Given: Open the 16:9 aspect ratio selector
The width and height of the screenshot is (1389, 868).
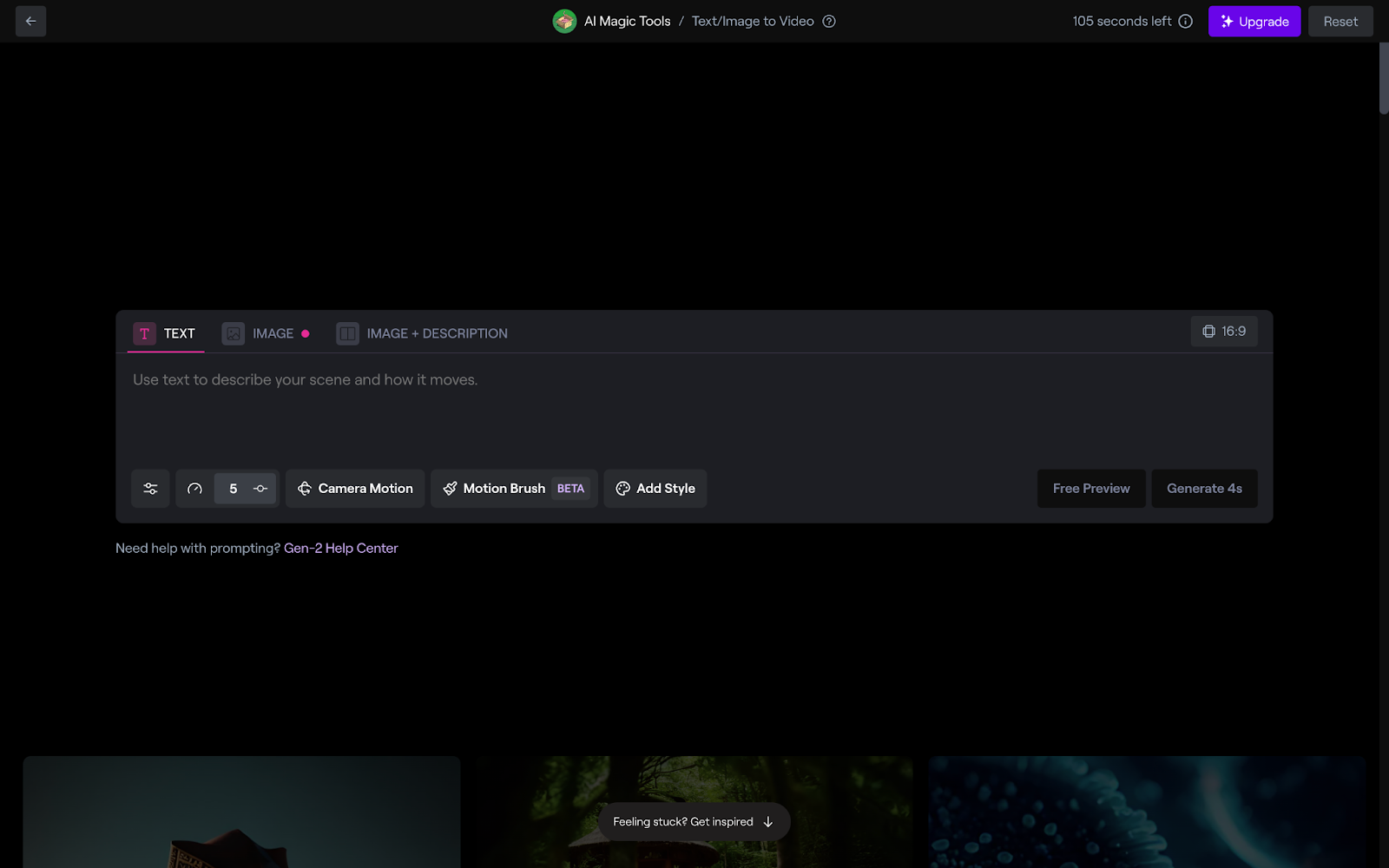Looking at the screenshot, I should click(1224, 332).
